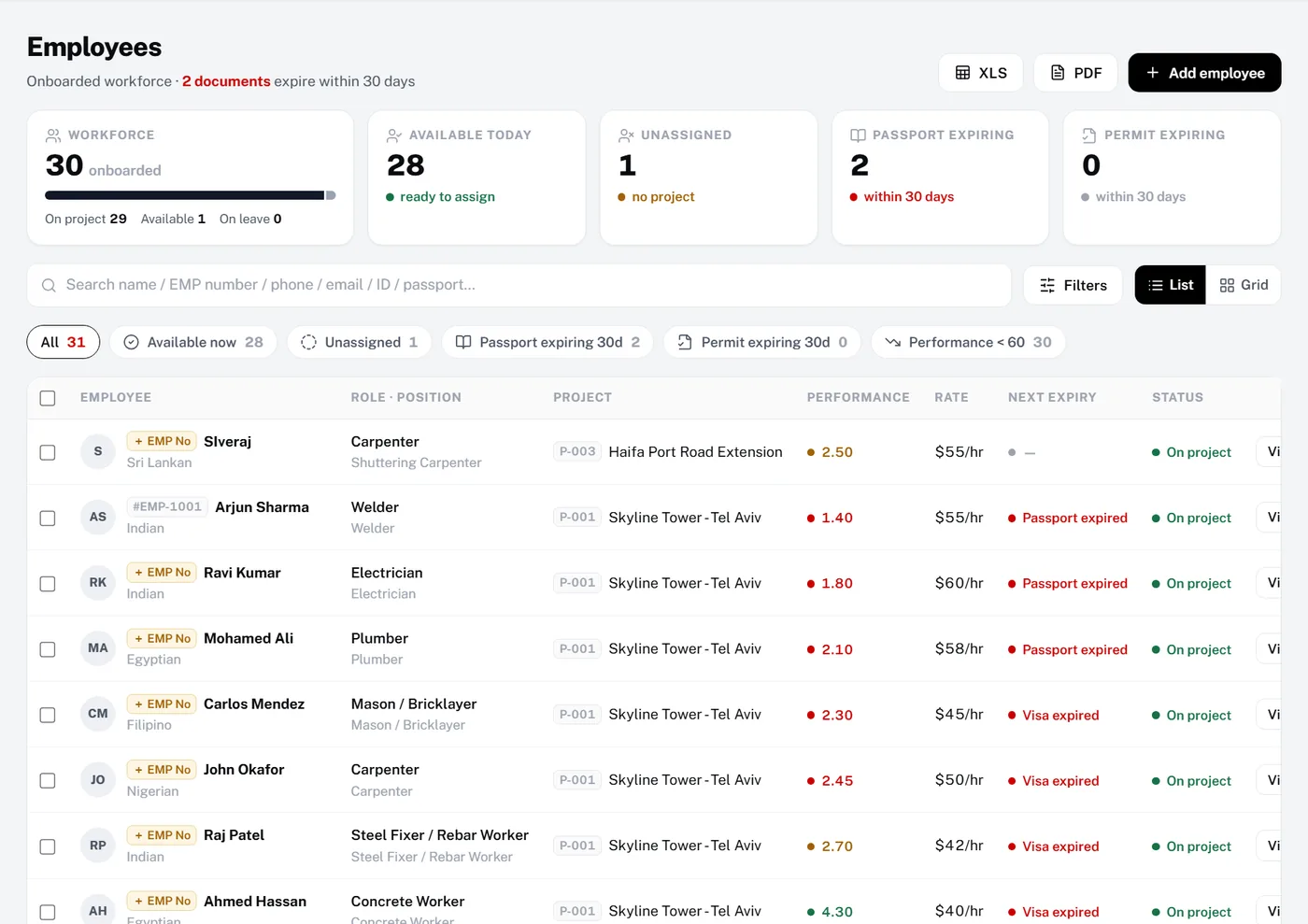Check the Carlos Mendez row checkbox

[48, 715]
